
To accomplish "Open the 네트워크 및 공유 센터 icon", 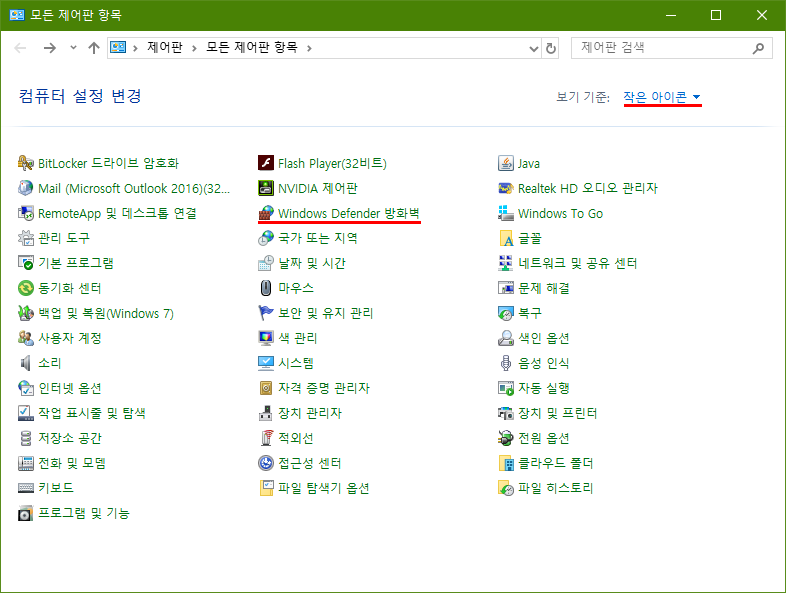I will pos(506,263).
